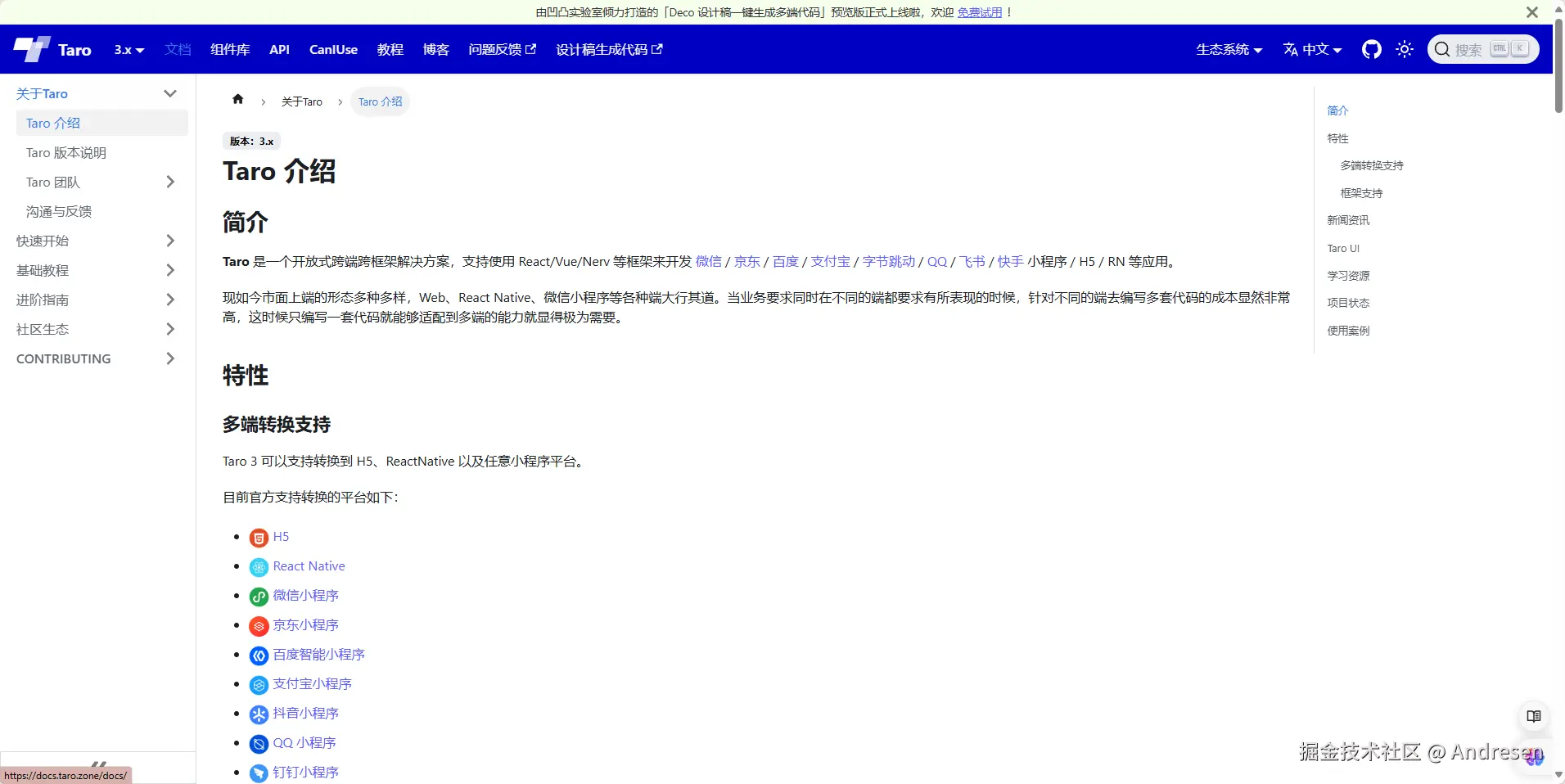1565x784 pixels.
Task: Jump to 新闻资讯 in table of contents
Action: point(1348,220)
